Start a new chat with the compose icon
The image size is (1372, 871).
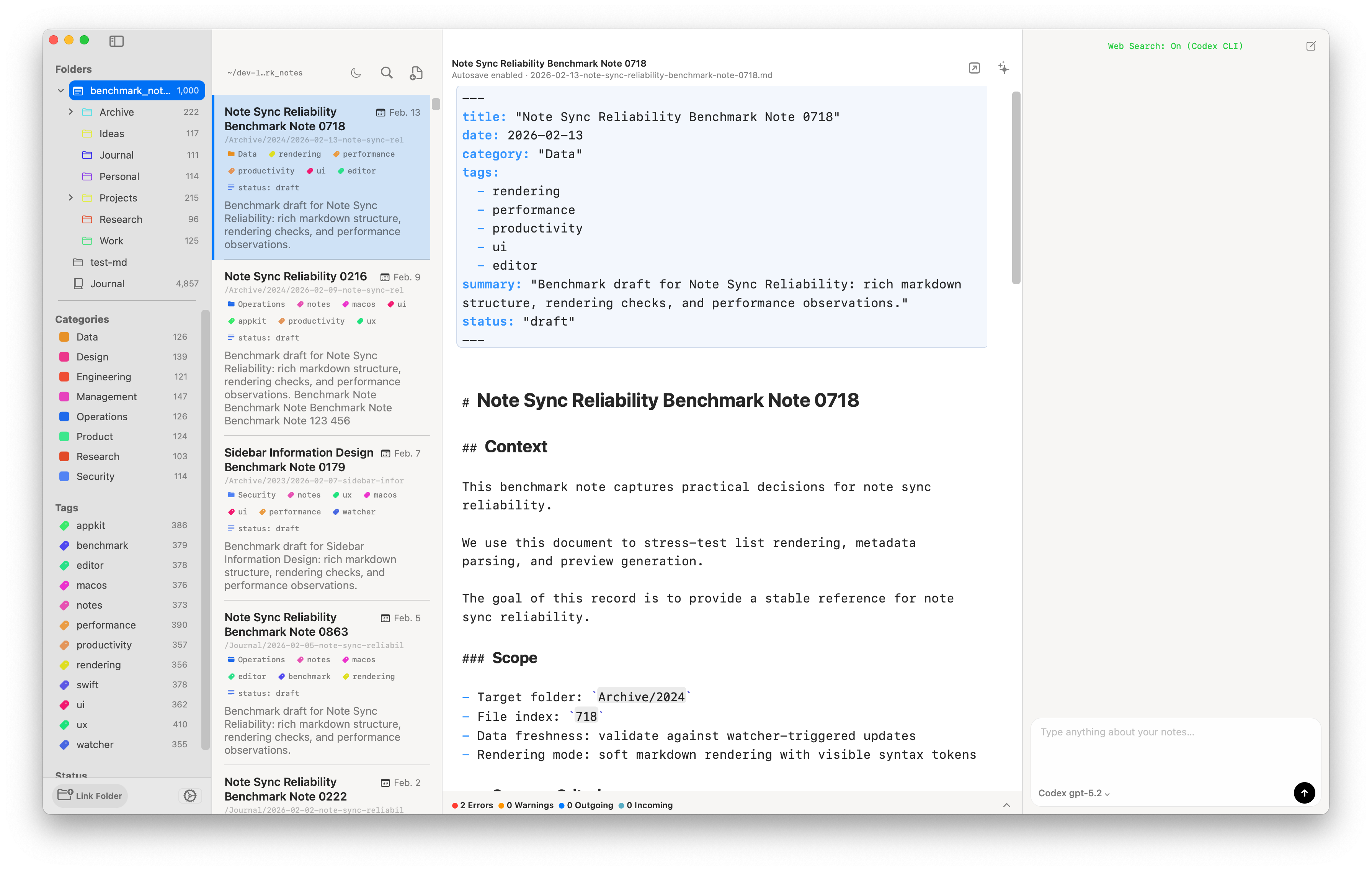click(x=1311, y=46)
